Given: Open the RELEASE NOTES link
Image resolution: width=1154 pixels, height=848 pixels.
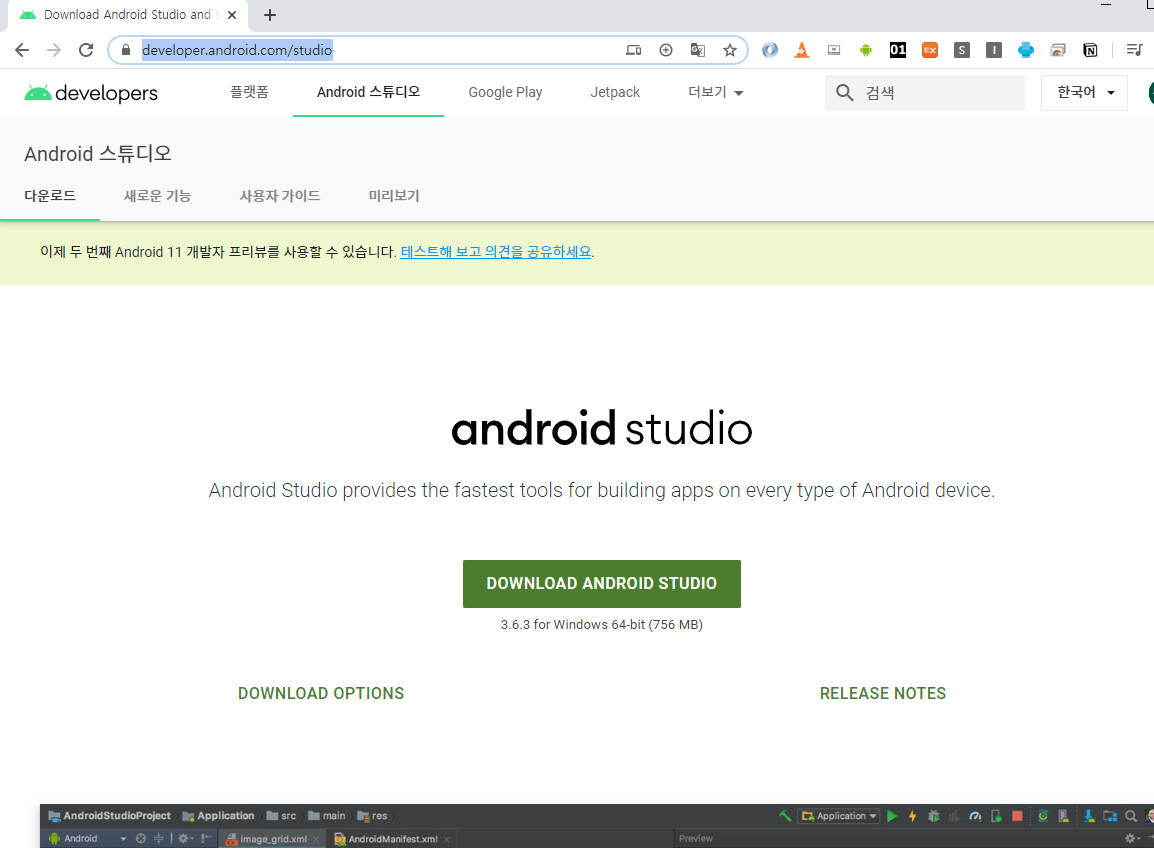Looking at the screenshot, I should (882, 693).
